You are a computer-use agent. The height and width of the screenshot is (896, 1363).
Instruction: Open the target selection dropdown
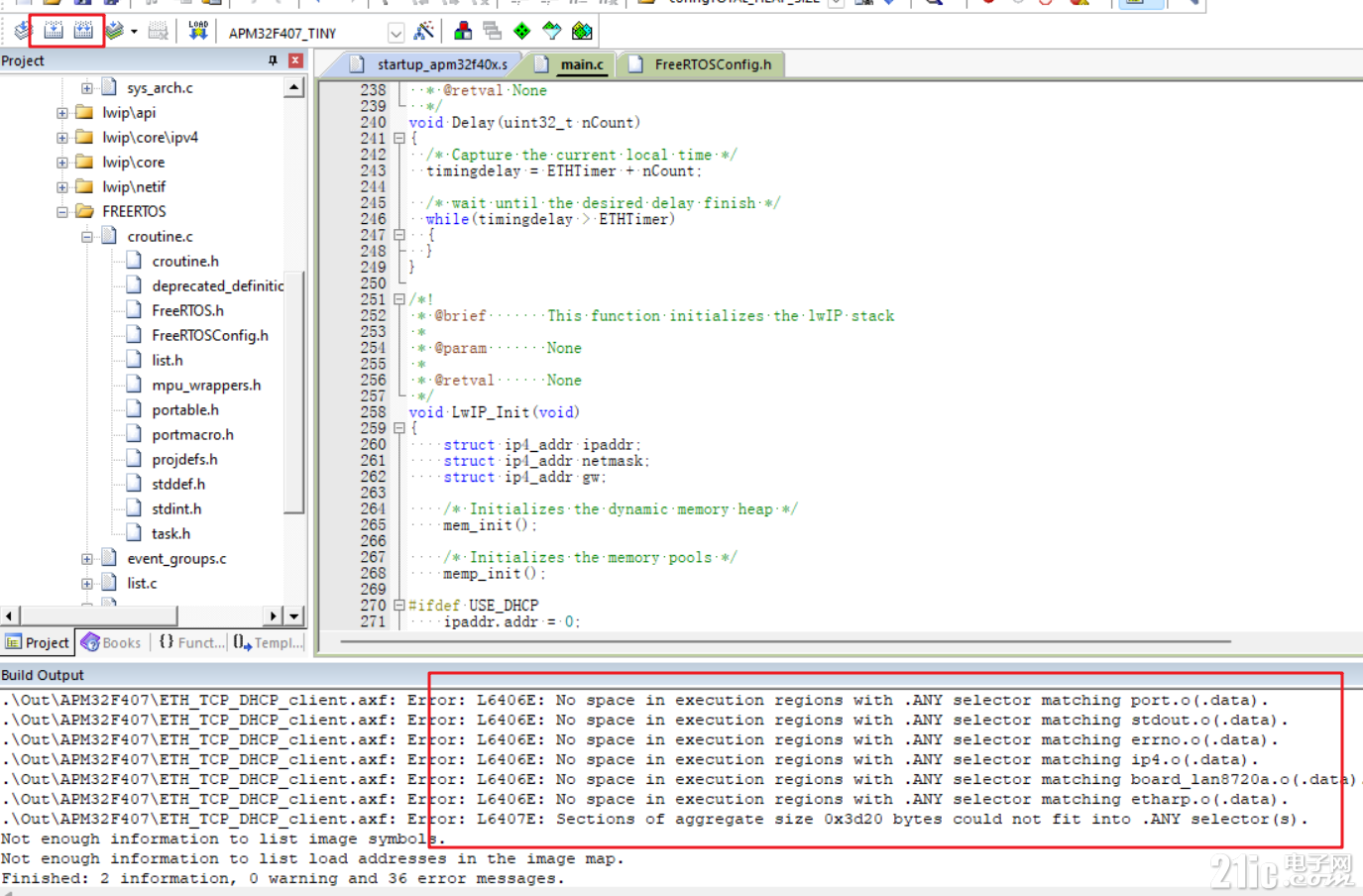point(396,32)
